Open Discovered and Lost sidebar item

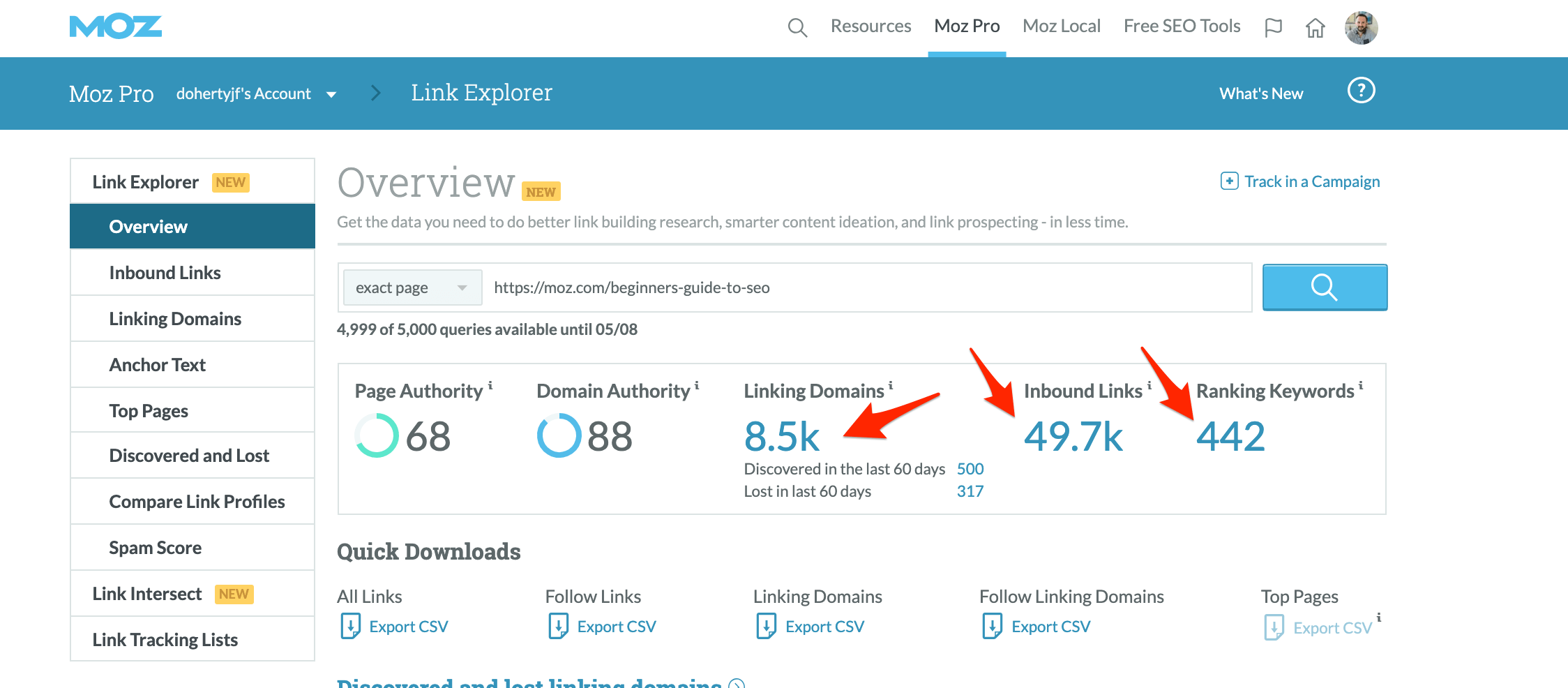pos(193,455)
